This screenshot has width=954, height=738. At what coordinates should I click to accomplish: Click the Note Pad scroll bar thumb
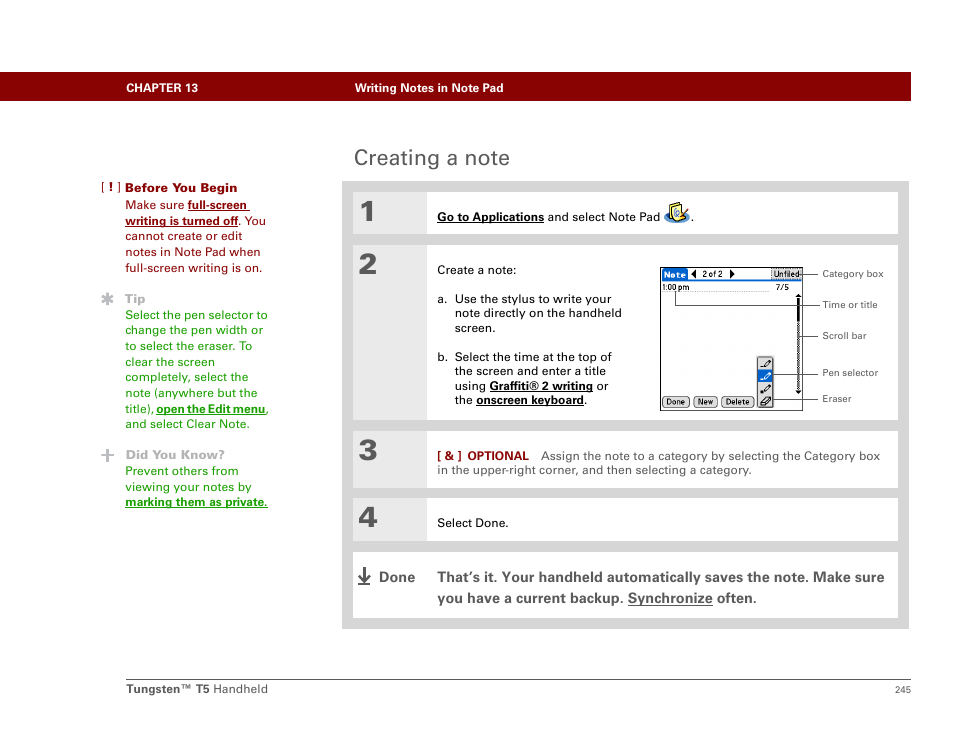798,312
